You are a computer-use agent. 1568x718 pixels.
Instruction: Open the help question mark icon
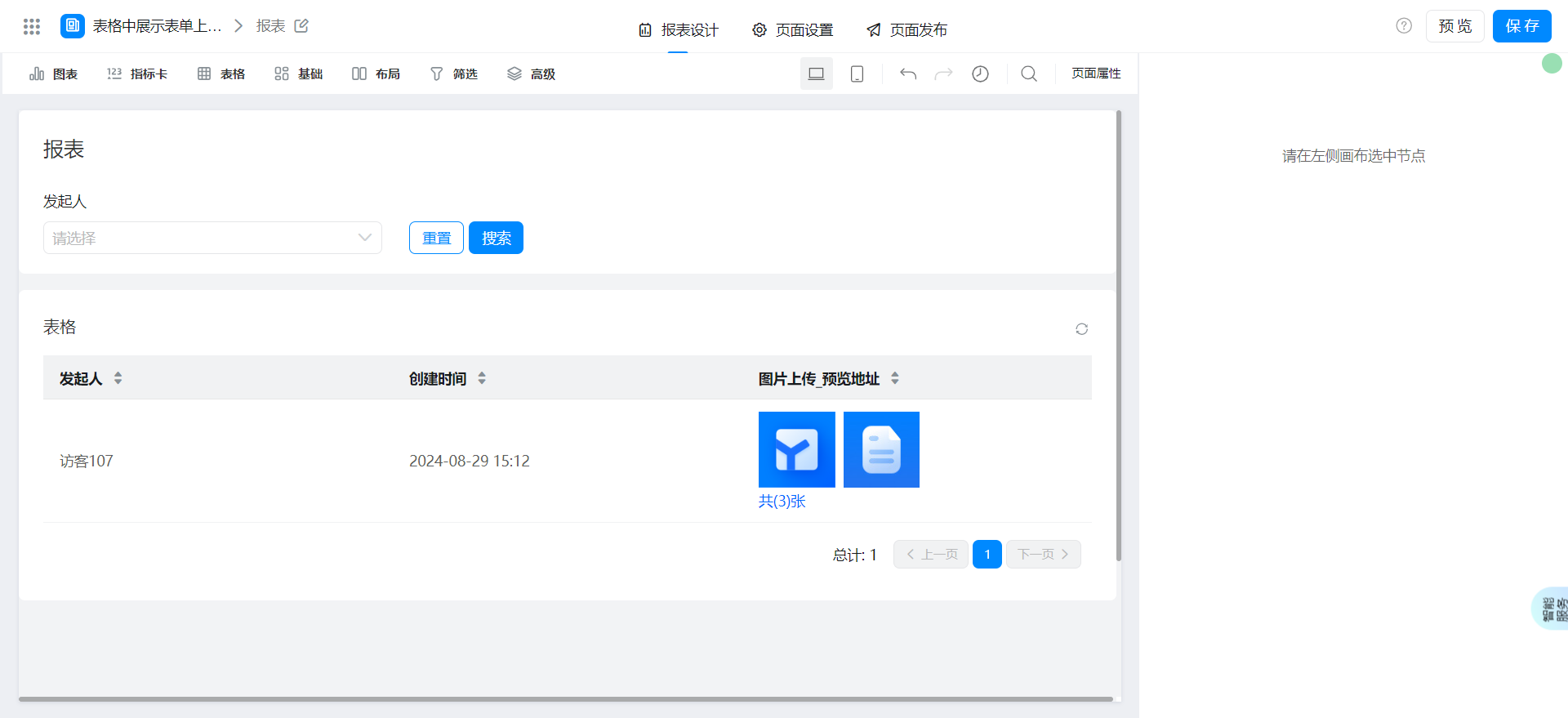(x=1404, y=26)
